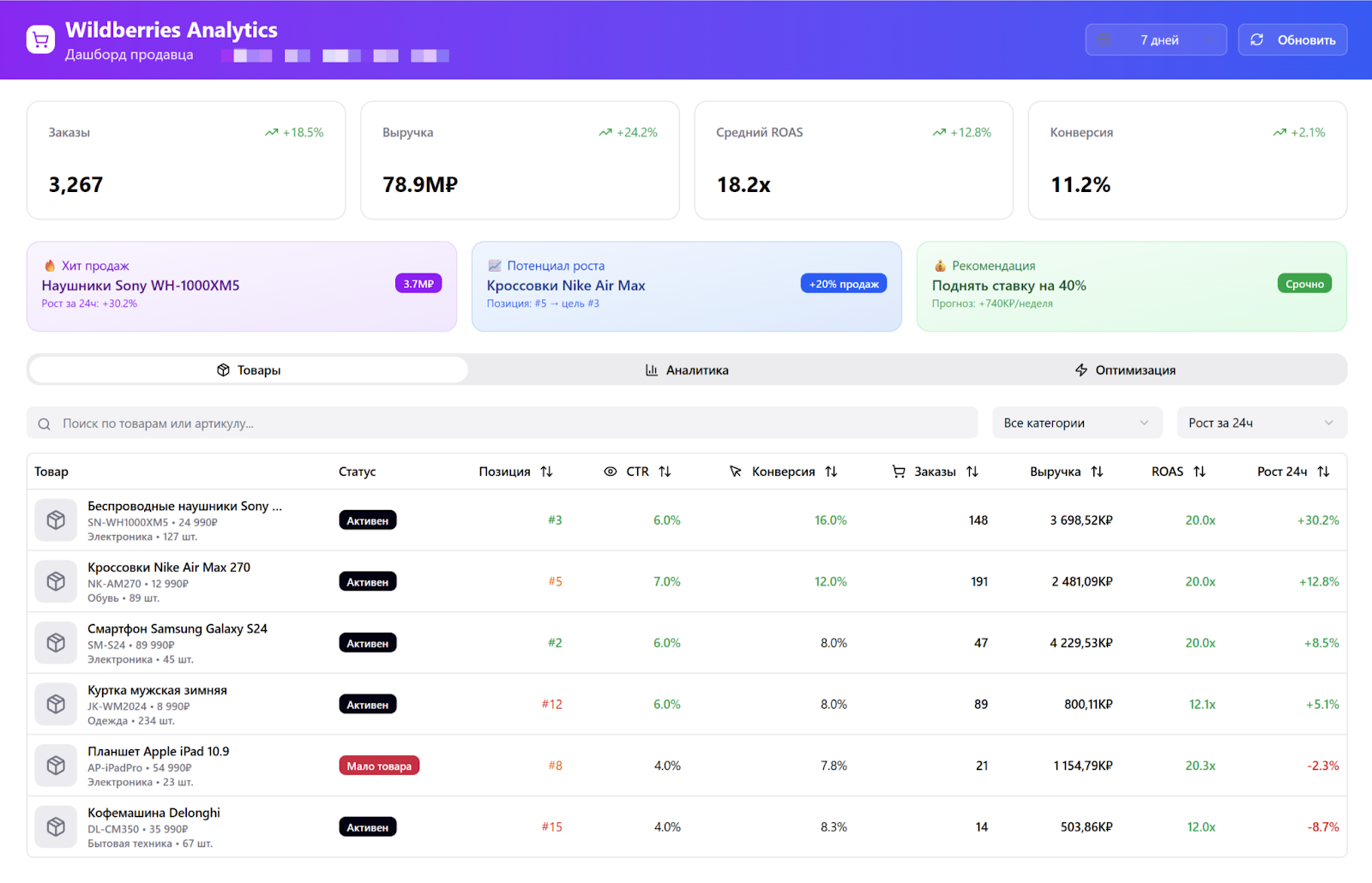This screenshot has height=883, width=1372.
Task: Open the Поднять ставку на 40% recommendation card
Action: (x=1132, y=286)
